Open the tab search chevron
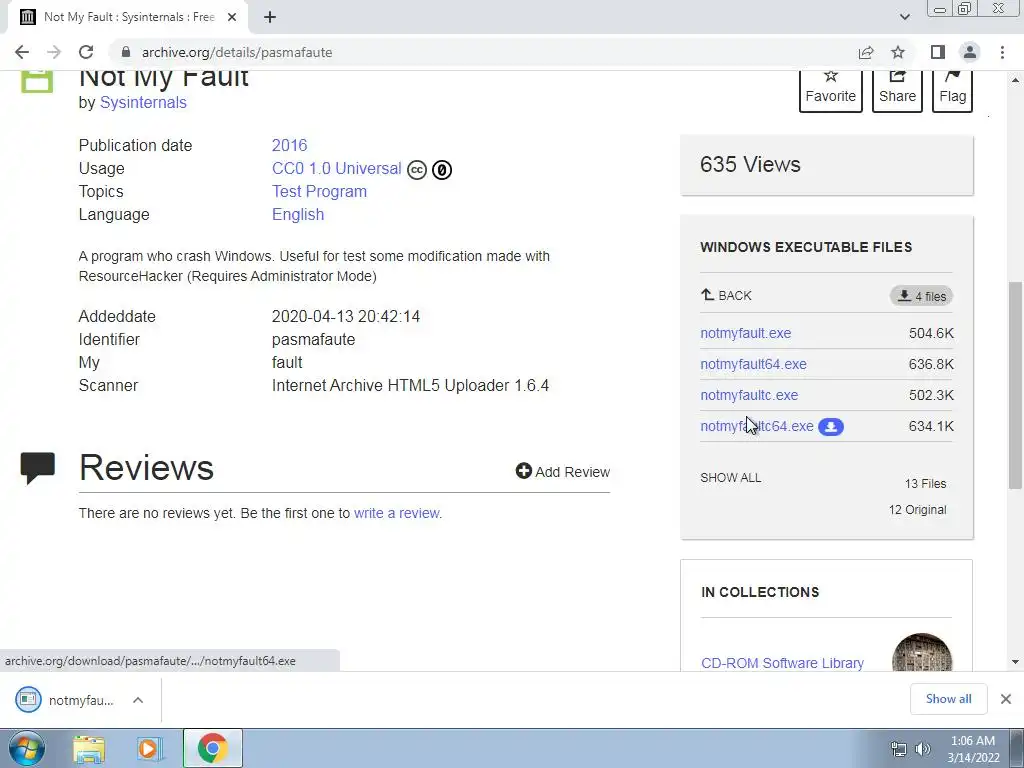Screen dimensions: 1024x768 [x=904, y=17]
